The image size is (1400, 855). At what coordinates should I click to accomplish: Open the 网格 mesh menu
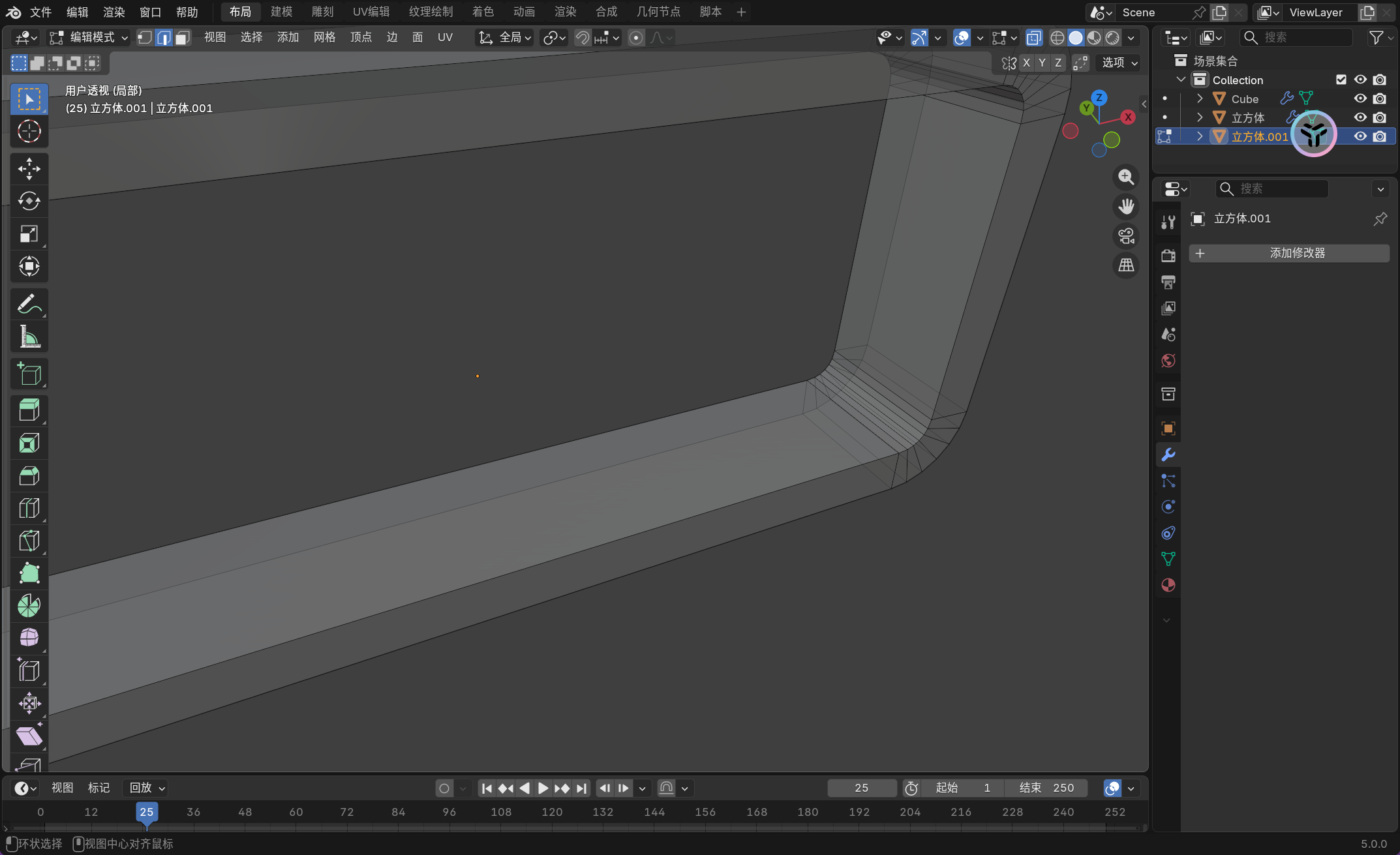point(324,38)
